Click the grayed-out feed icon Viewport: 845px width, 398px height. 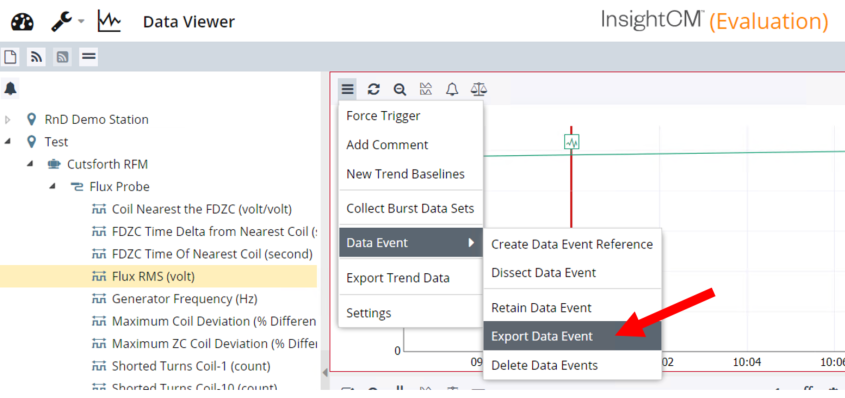pyautogui.click(x=63, y=57)
